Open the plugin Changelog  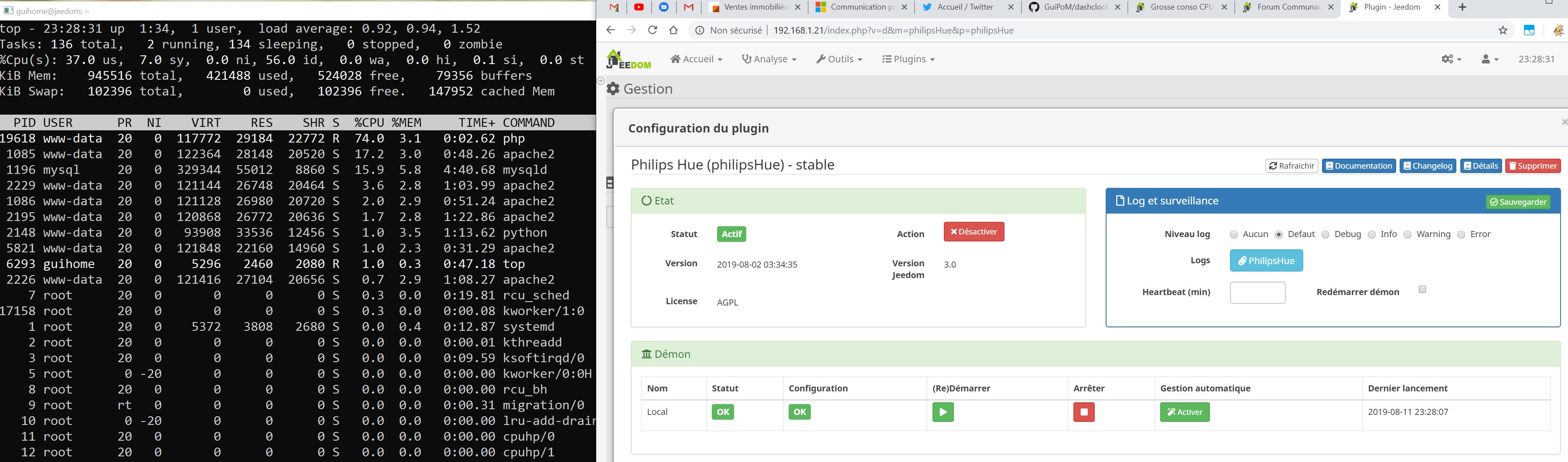(1428, 166)
